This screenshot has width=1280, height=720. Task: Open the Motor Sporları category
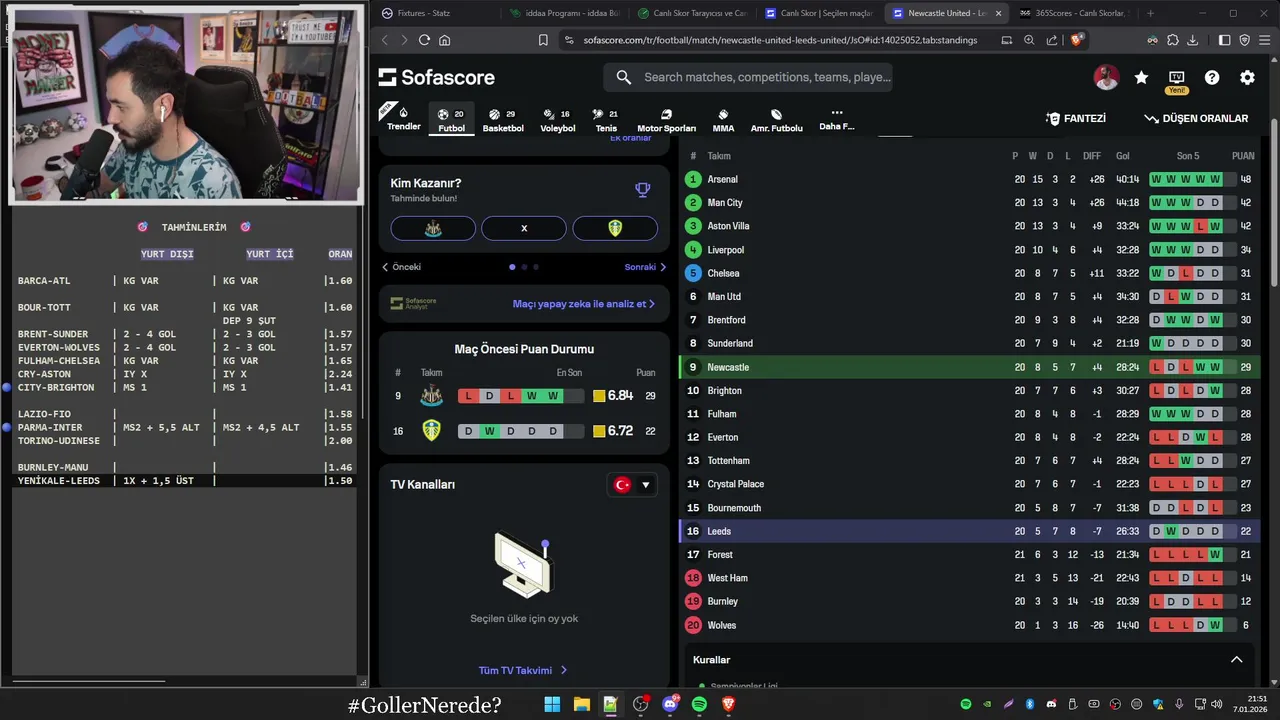[666, 120]
